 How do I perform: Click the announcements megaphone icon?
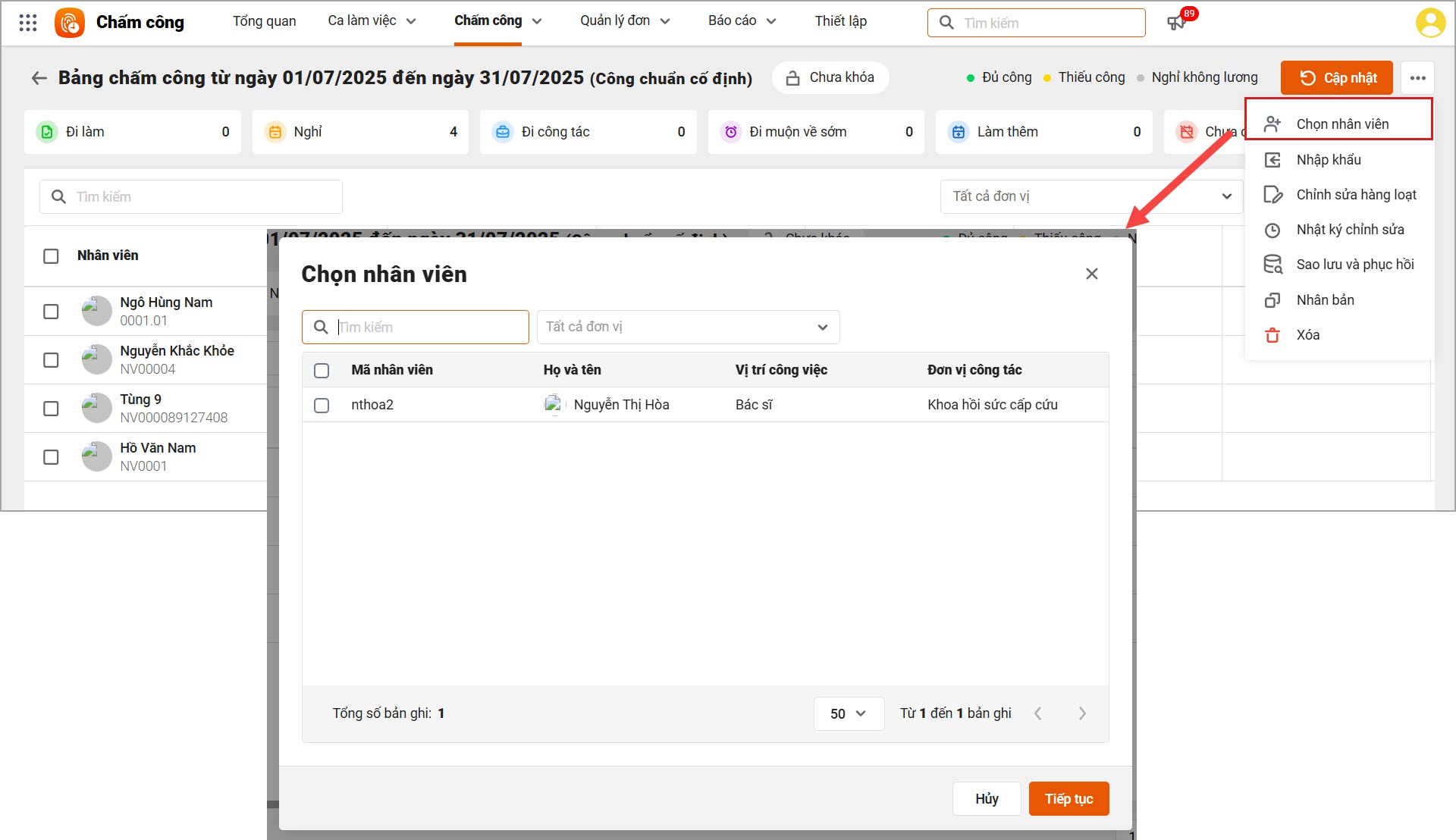pyautogui.click(x=1175, y=23)
